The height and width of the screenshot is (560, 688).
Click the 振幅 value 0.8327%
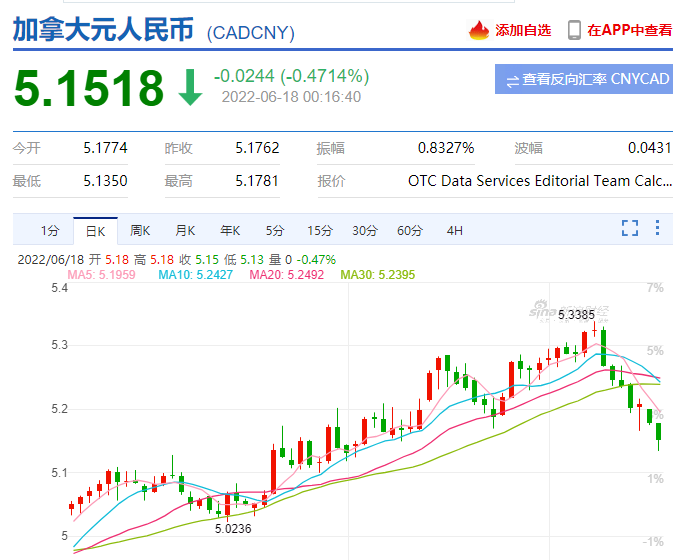pos(446,148)
